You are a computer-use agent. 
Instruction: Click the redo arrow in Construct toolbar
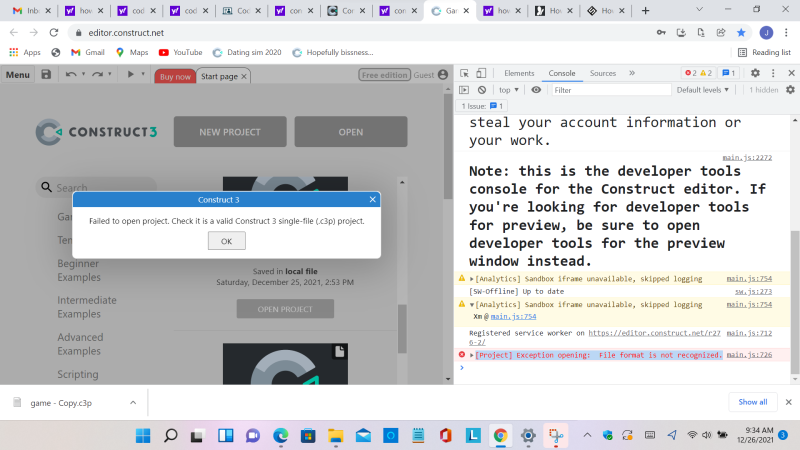pyautogui.click(x=97, y=74)
